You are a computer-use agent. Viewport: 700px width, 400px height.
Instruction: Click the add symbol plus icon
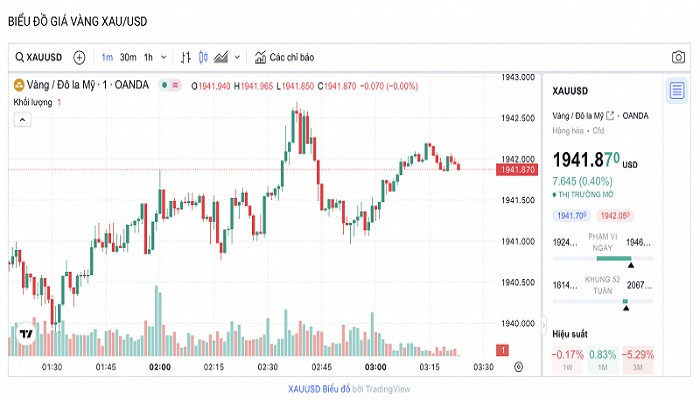coord(80,57)
